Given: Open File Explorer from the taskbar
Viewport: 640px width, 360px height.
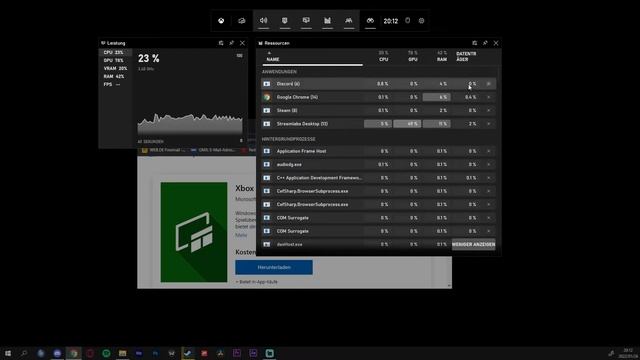Looking at the screenshot, I should [x=122, y=353].
